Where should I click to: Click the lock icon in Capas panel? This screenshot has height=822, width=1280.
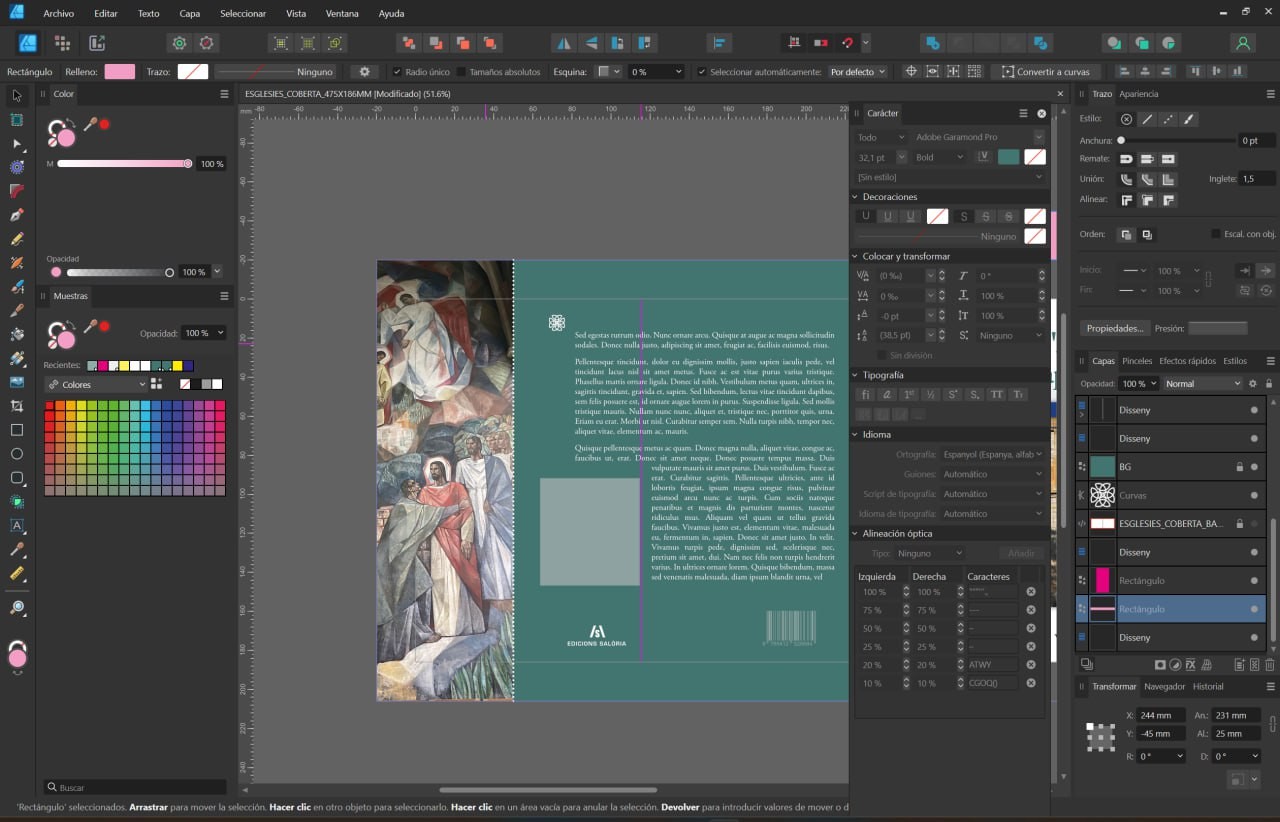point(1269,383)
